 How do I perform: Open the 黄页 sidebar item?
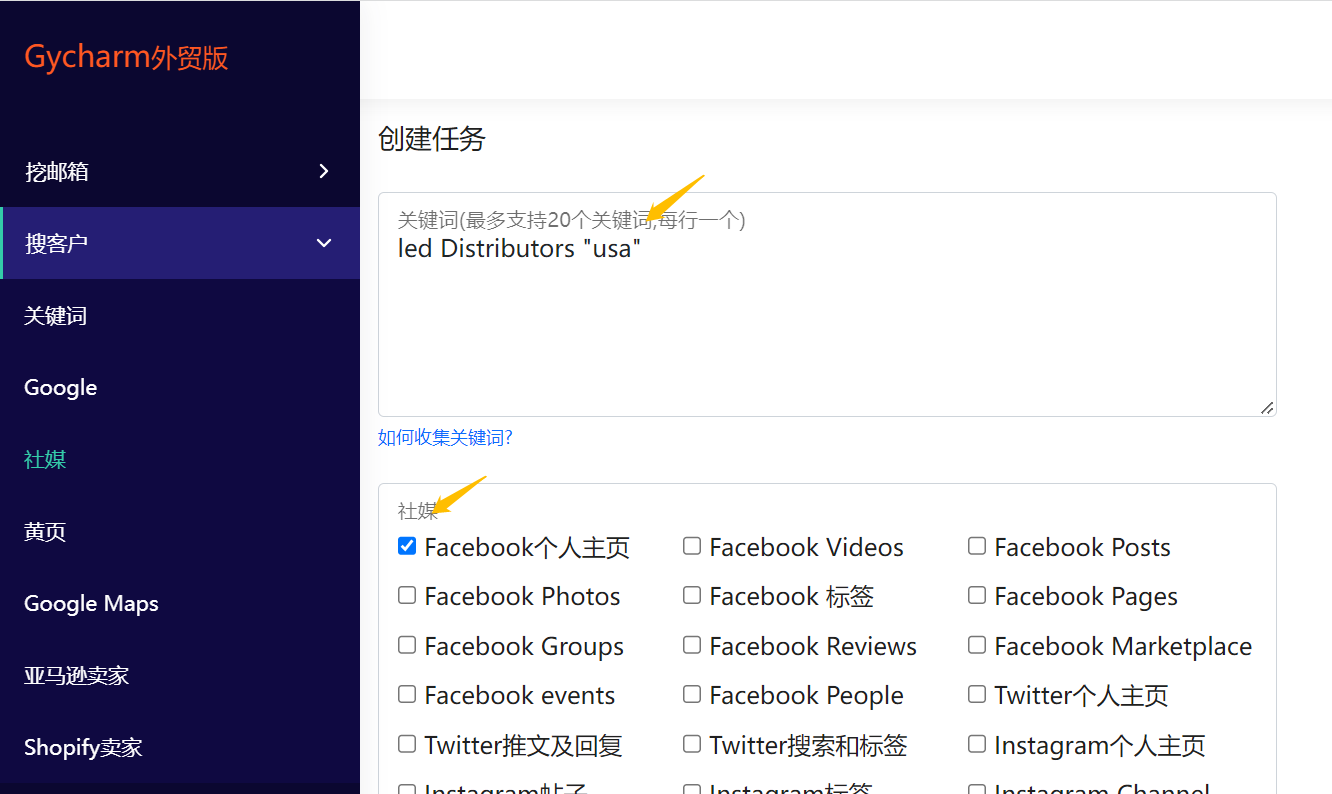pyautogui.click(x=45, y=532)
